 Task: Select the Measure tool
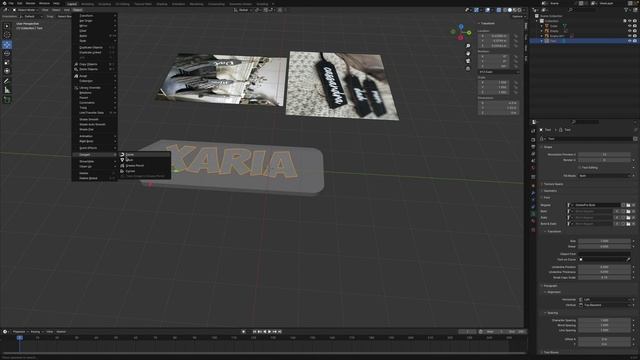click(7, 90)
